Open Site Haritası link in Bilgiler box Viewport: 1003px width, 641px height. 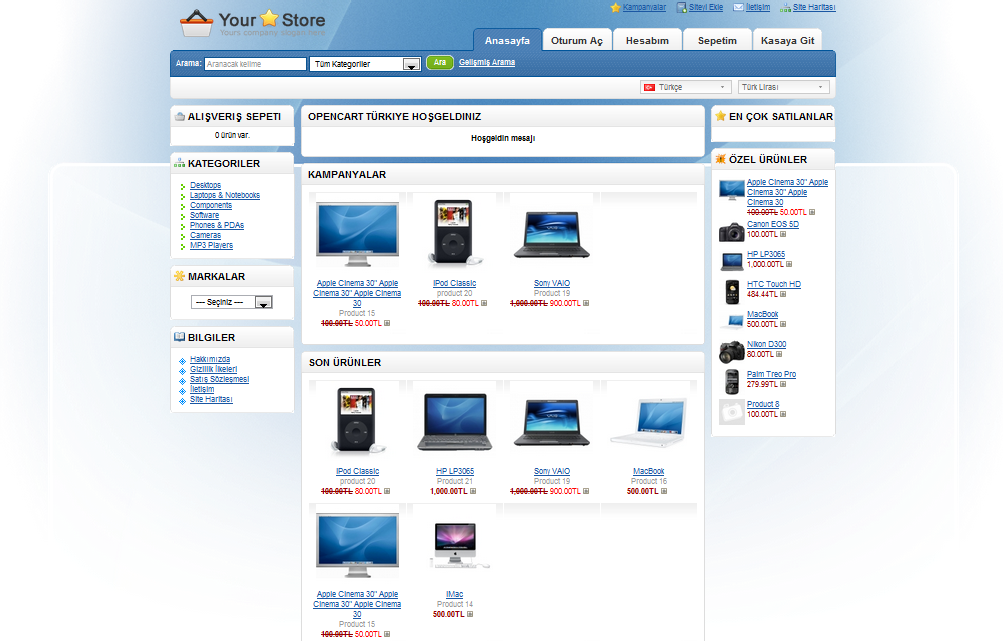pyautogui.click(x=211, y=399)
